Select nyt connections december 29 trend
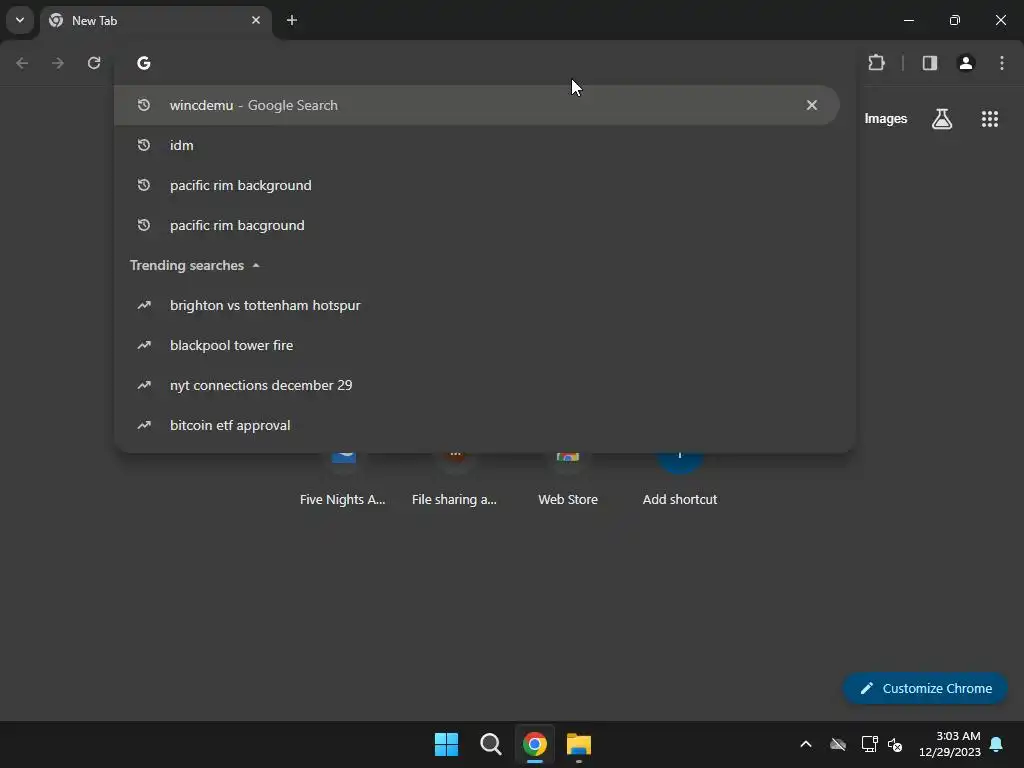The width and height of the screenshot is (1024, 768). coord(485,385)
